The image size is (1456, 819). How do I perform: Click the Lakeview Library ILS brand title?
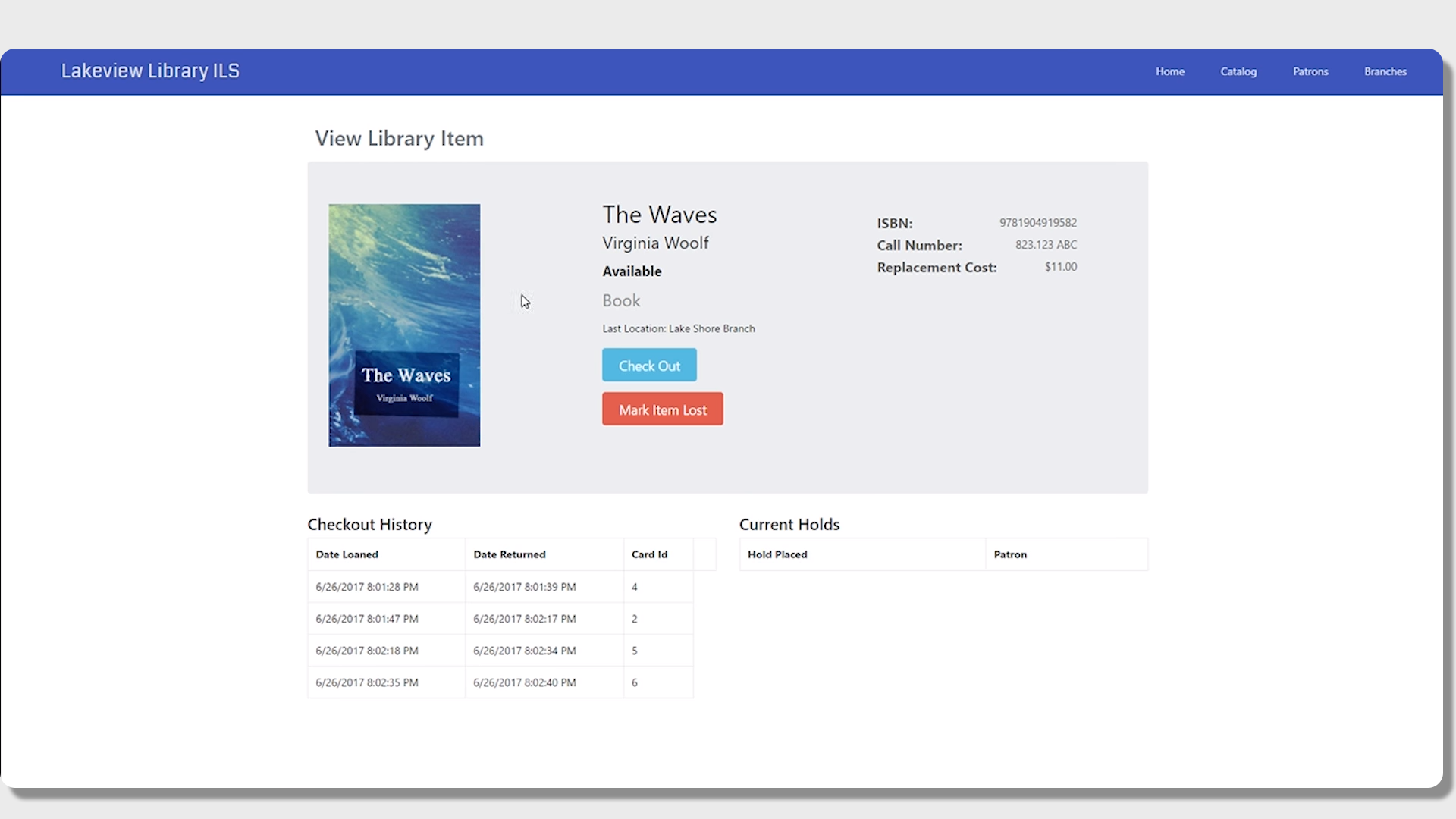click(150, 71)
